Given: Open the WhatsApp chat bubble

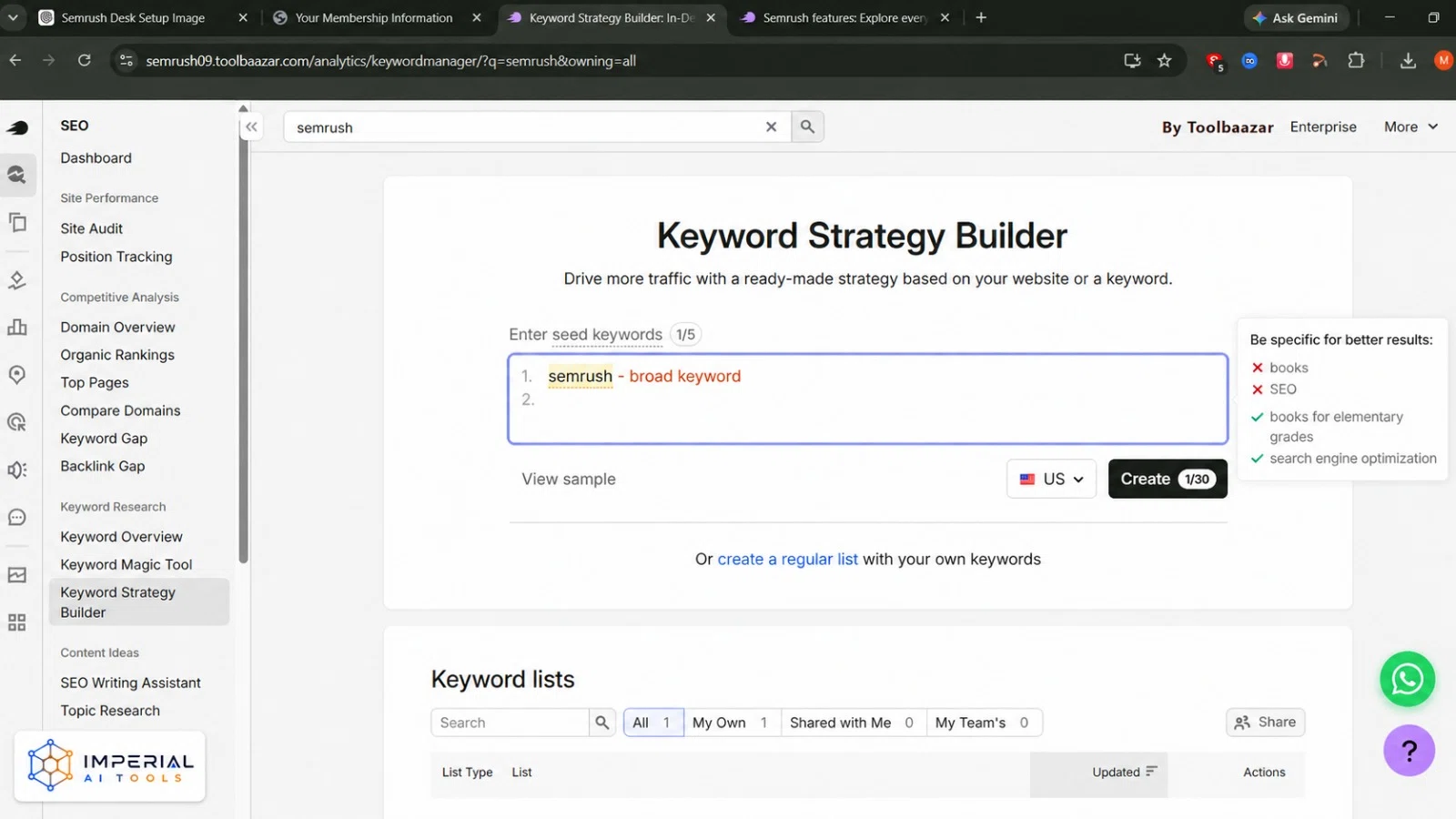Looking at the screenshot, I should point(1407,679).
